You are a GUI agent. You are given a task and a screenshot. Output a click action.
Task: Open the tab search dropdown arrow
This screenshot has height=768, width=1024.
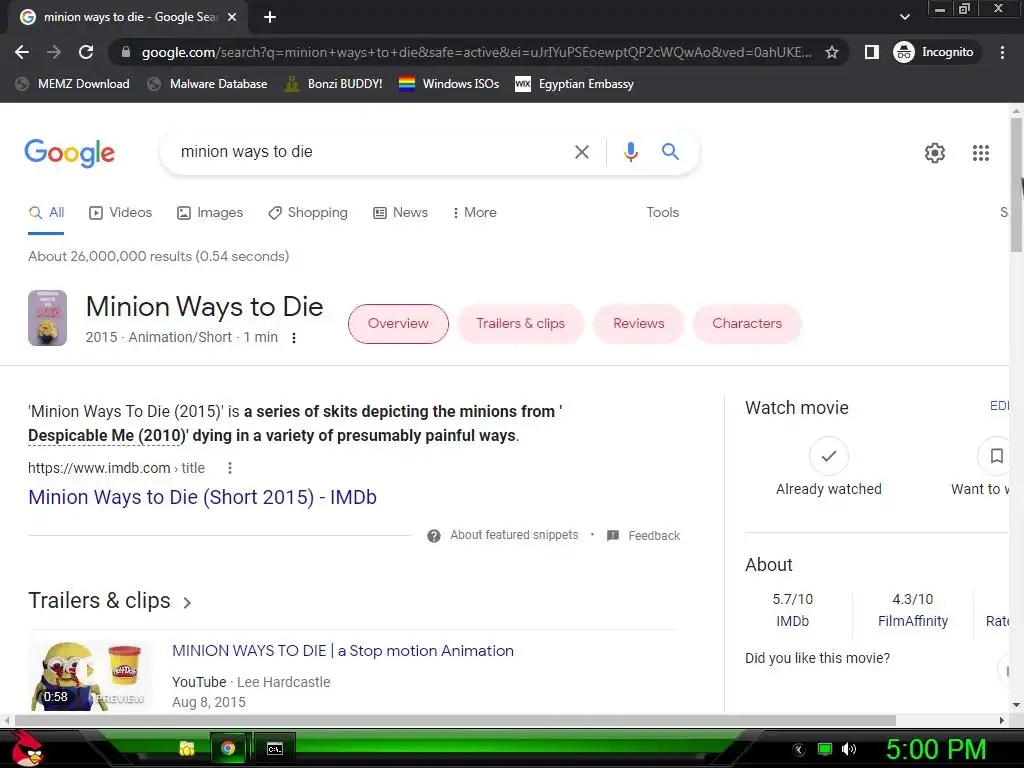904,17
